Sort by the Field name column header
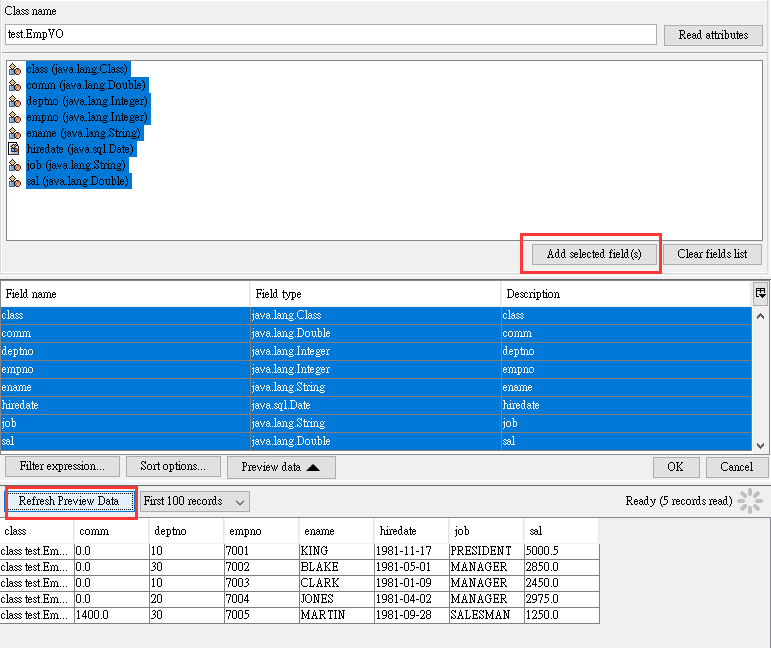 pos(125,294)
